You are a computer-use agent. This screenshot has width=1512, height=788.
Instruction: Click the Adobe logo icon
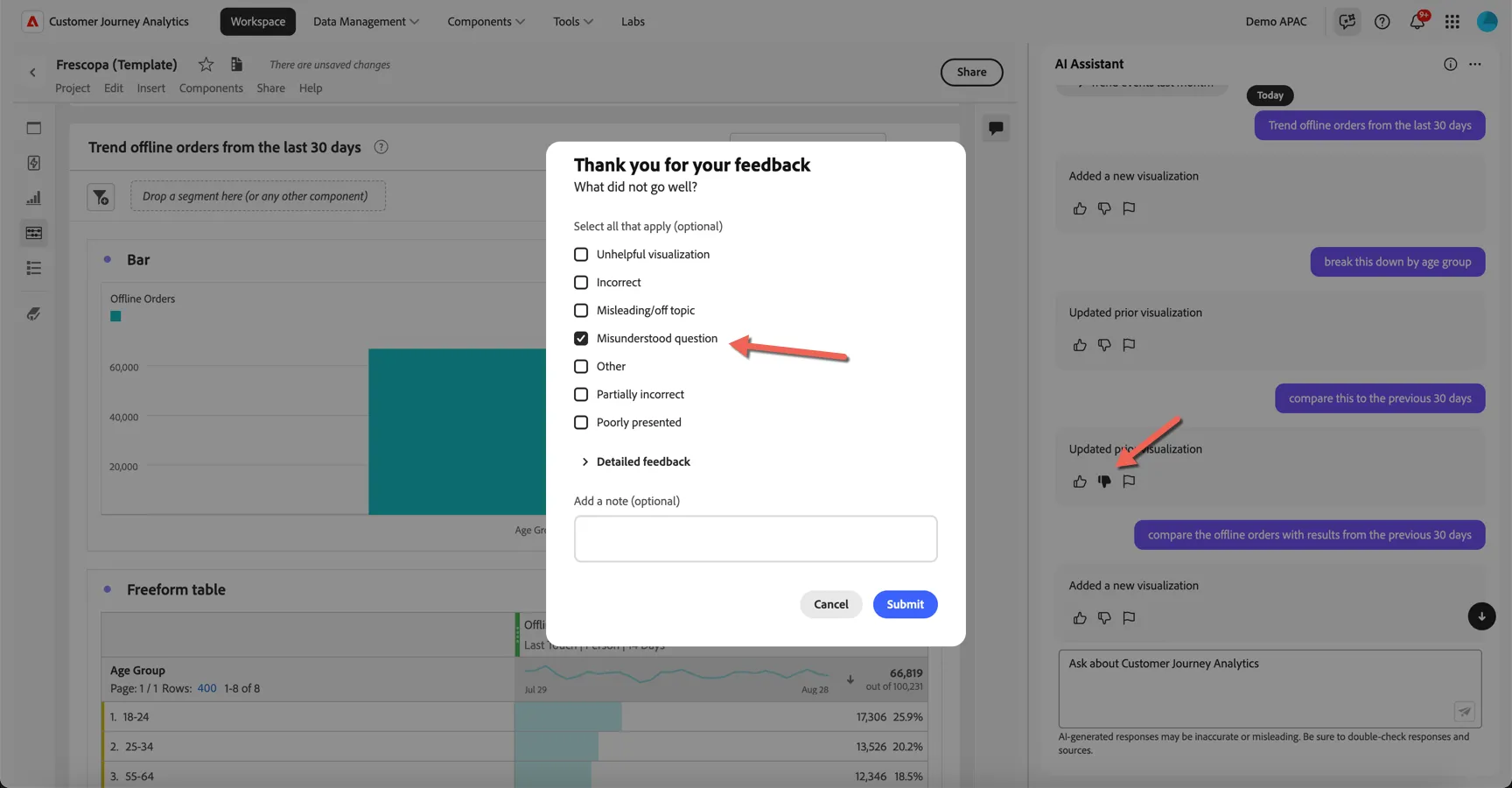32,21
